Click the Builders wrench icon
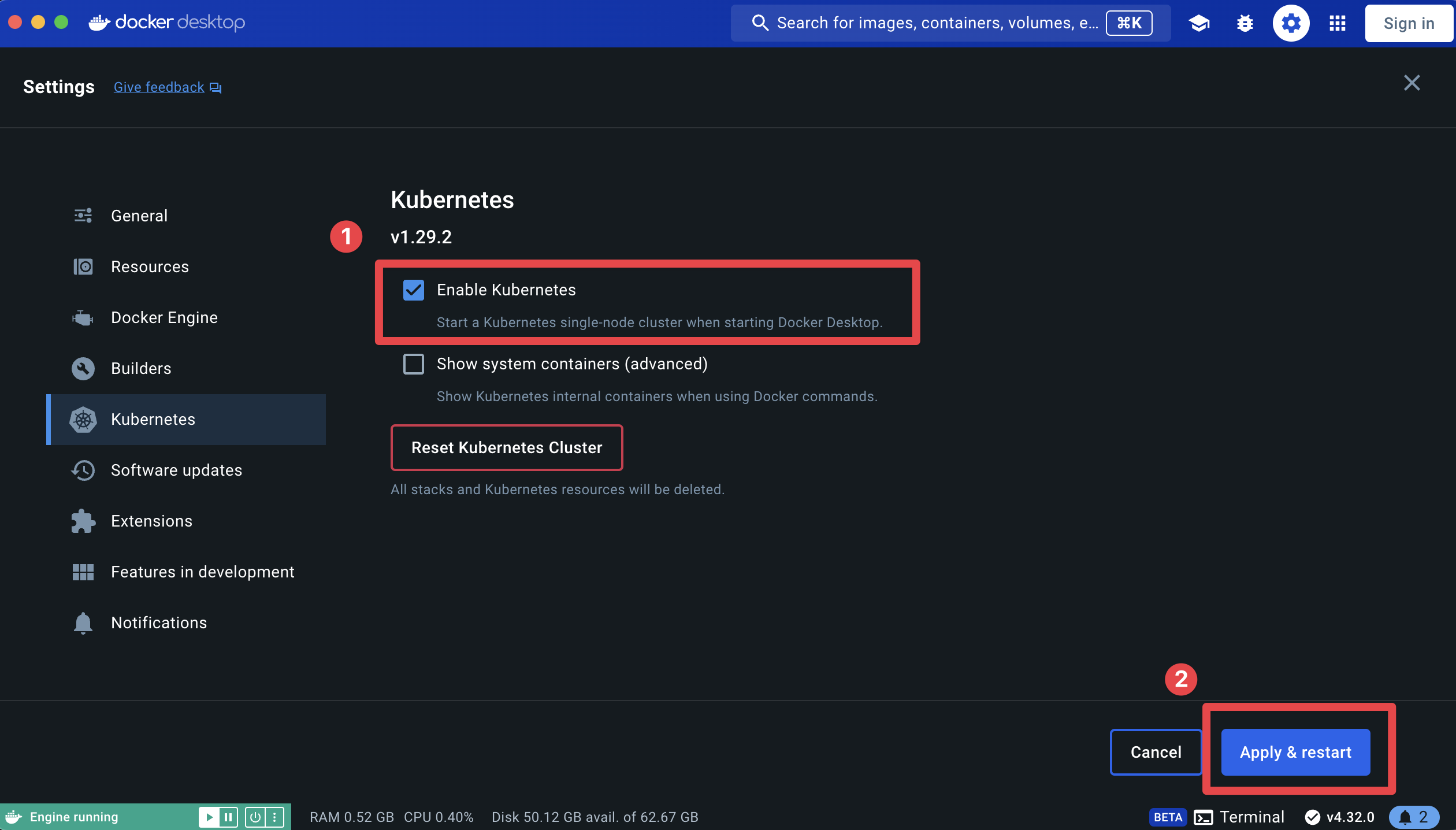1456x830 pixels. (x=83, y=368)
